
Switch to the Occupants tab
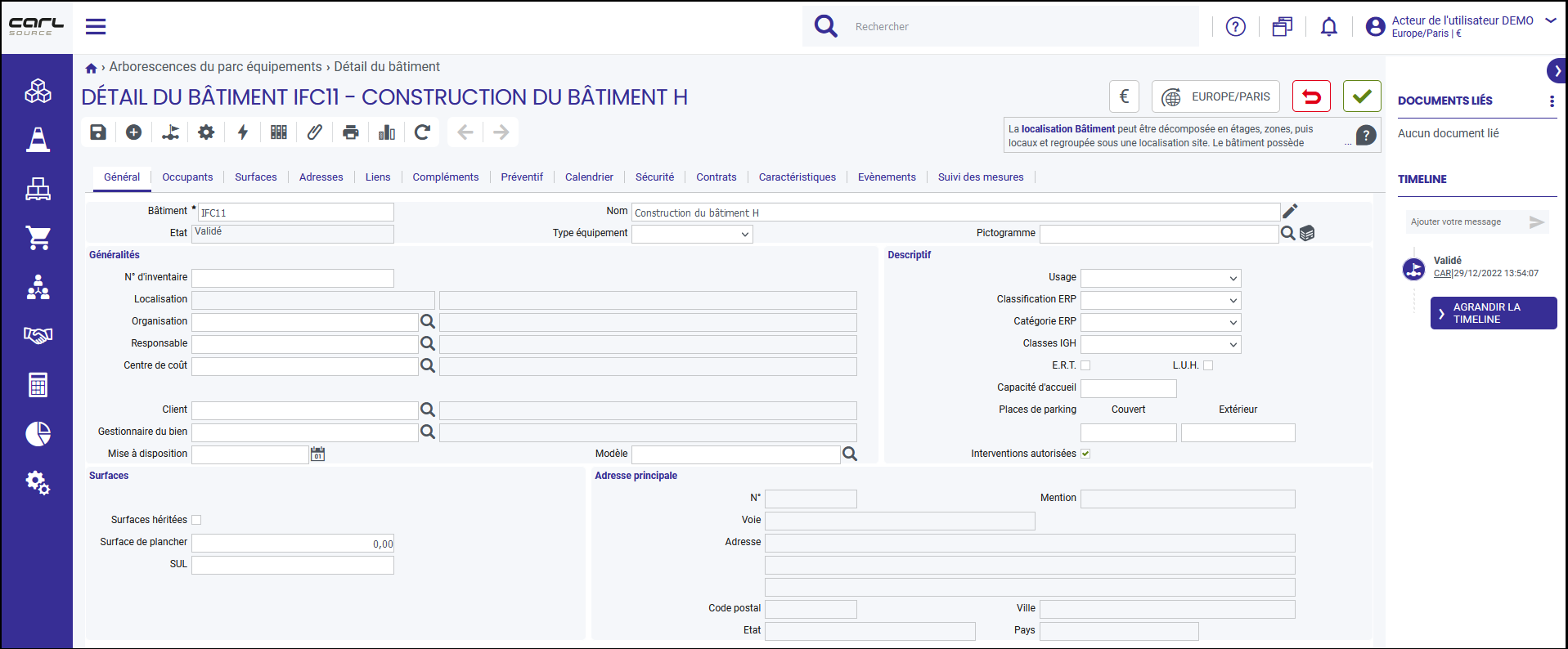pos(187,177)
